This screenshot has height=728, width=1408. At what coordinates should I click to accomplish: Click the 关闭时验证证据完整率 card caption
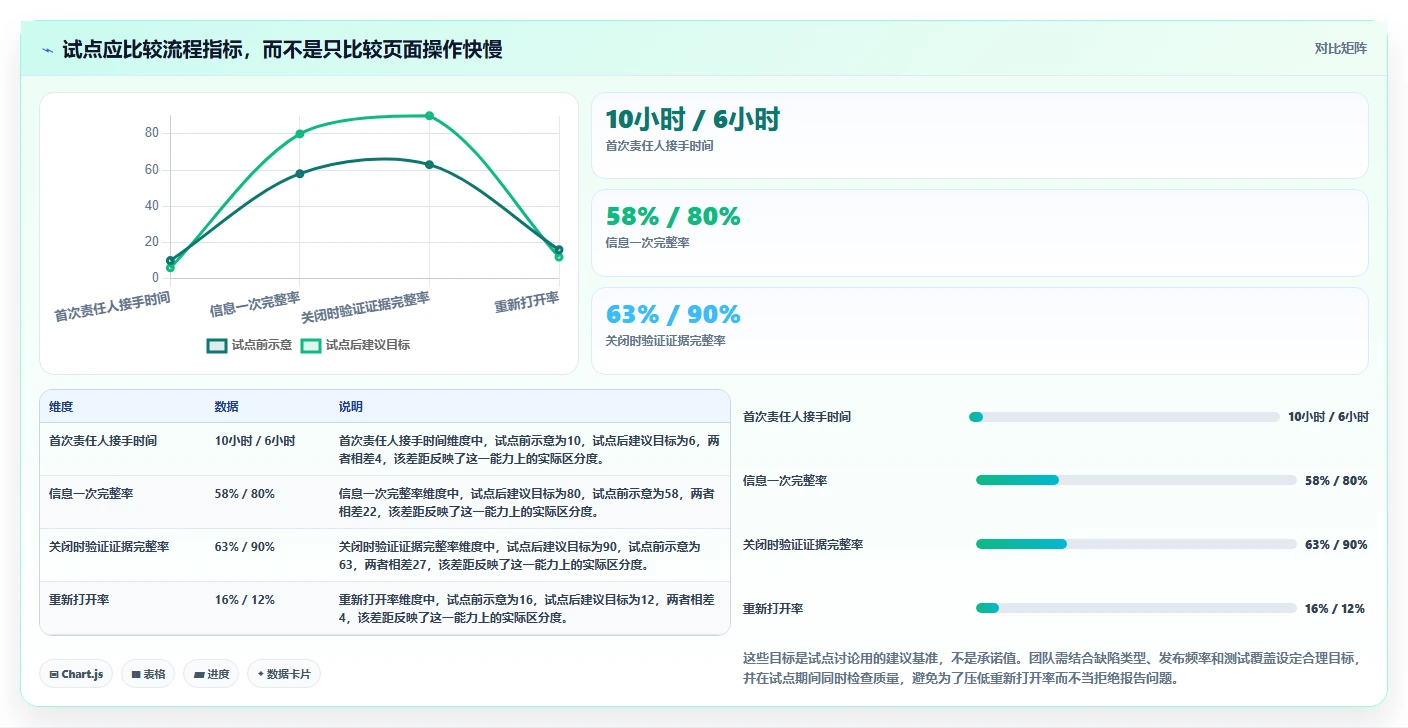[x=666, y=341]
